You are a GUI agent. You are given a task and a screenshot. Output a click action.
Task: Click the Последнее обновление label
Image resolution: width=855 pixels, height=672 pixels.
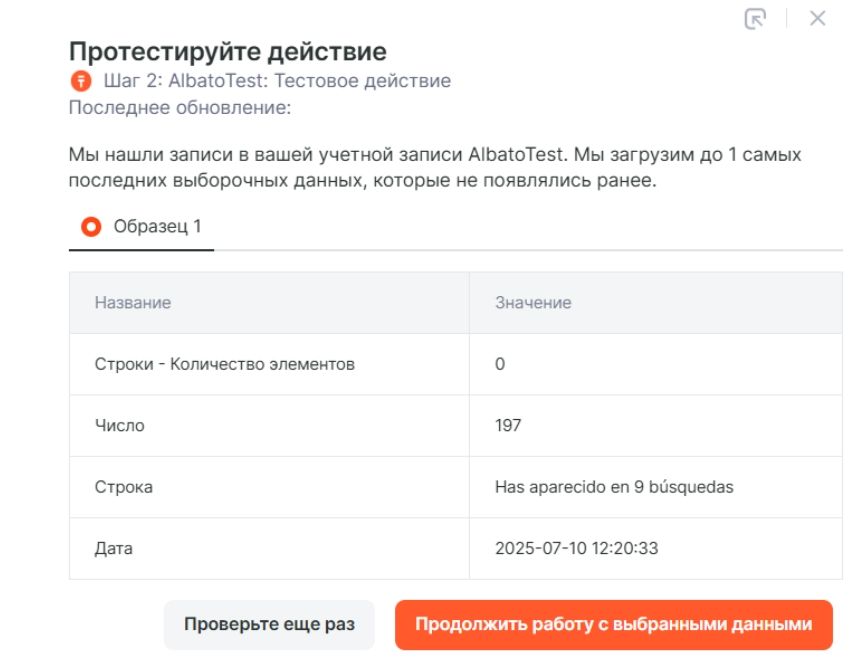[x=179, y=108]
